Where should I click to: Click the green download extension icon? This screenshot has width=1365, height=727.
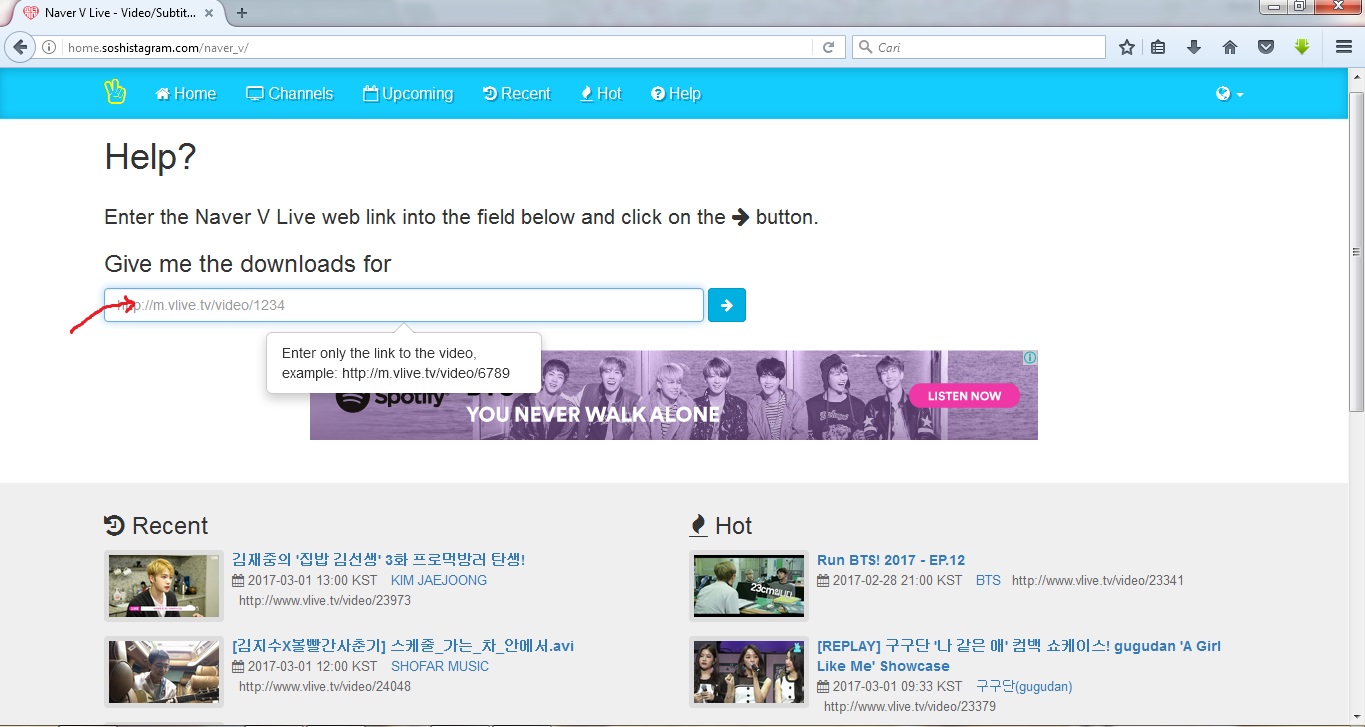[1301, 47]
